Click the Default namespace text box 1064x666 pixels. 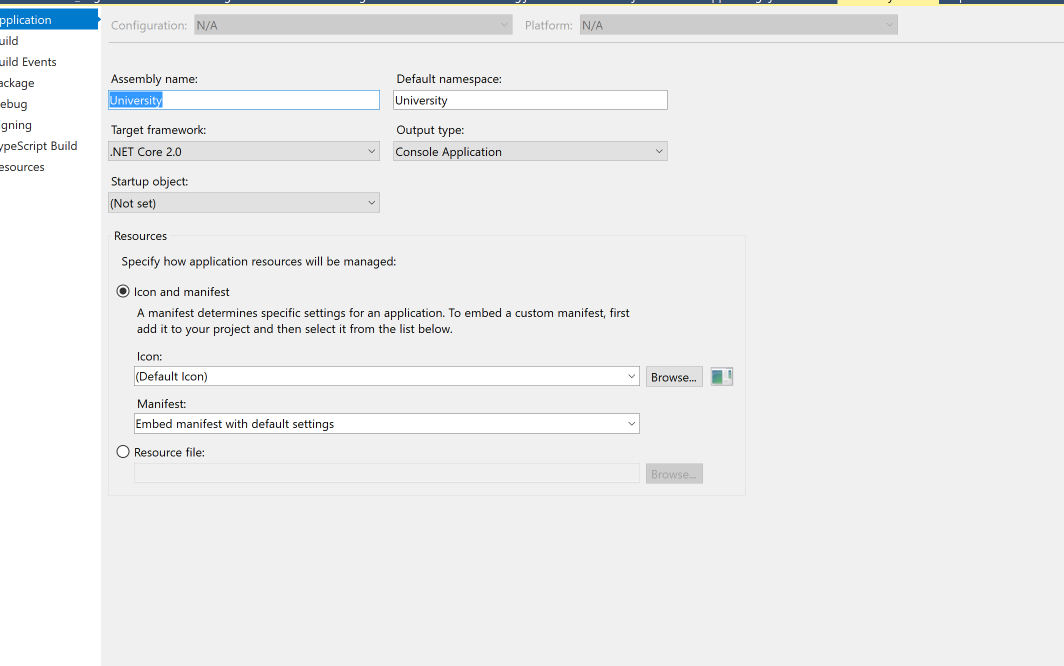(x=530, y=100)
